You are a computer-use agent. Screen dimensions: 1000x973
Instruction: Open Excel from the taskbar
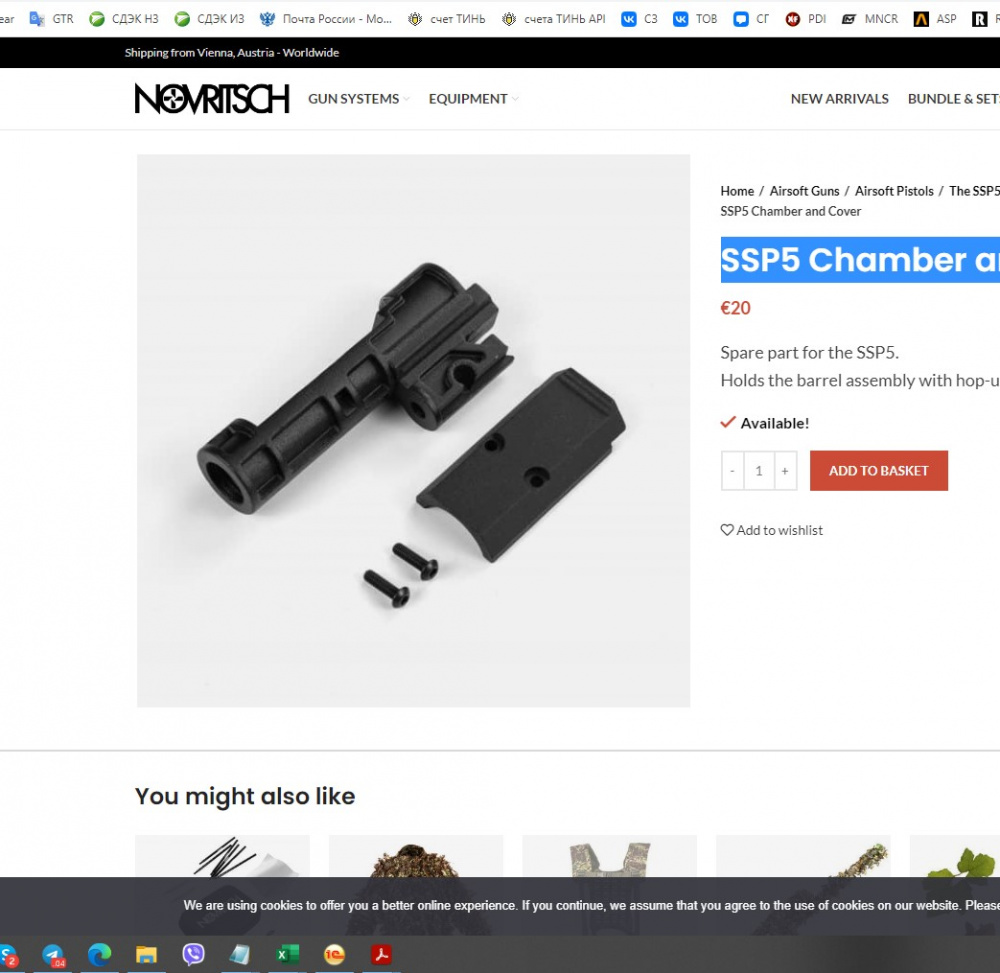[x=288, y=955]
